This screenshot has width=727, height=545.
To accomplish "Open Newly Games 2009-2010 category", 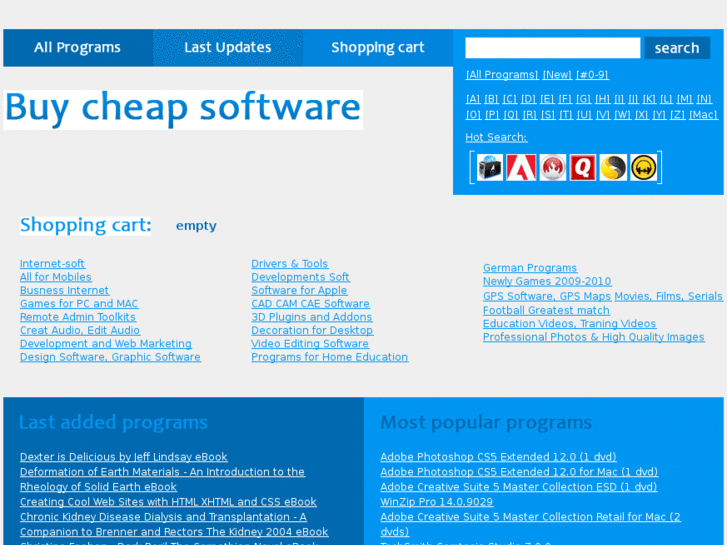I will point(547,282).
